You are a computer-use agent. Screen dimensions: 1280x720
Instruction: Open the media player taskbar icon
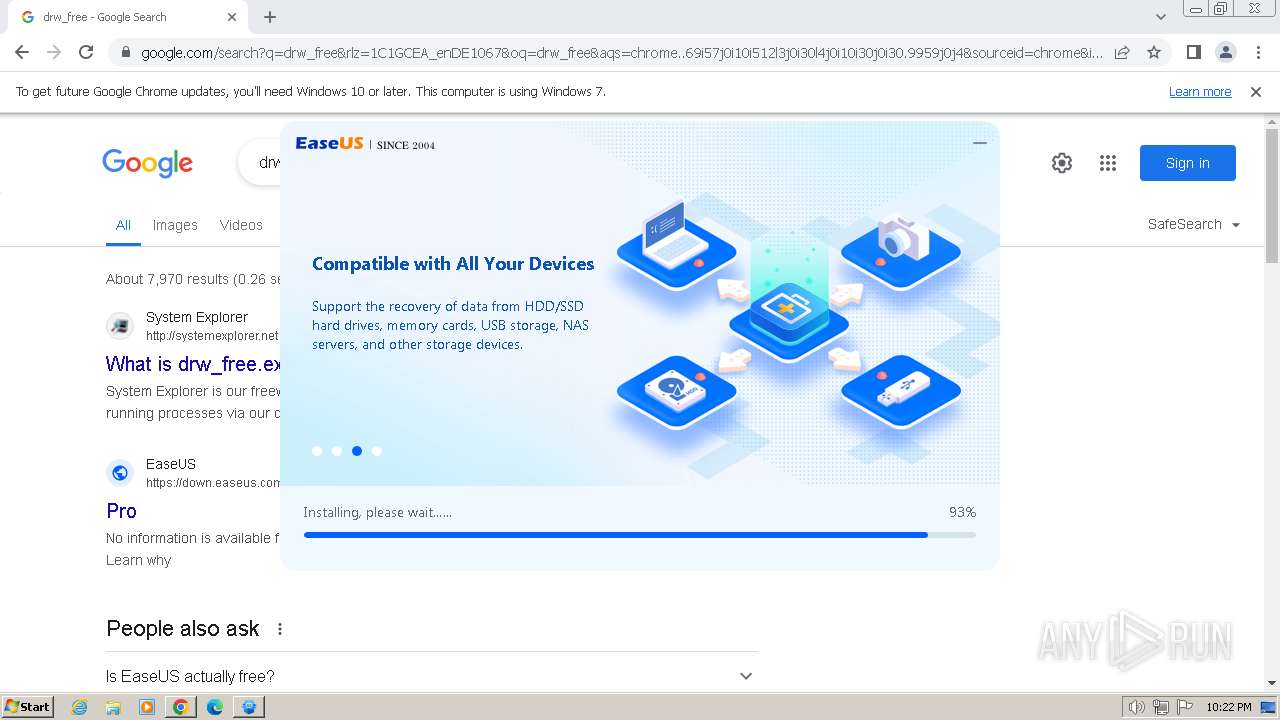[147, 707]
